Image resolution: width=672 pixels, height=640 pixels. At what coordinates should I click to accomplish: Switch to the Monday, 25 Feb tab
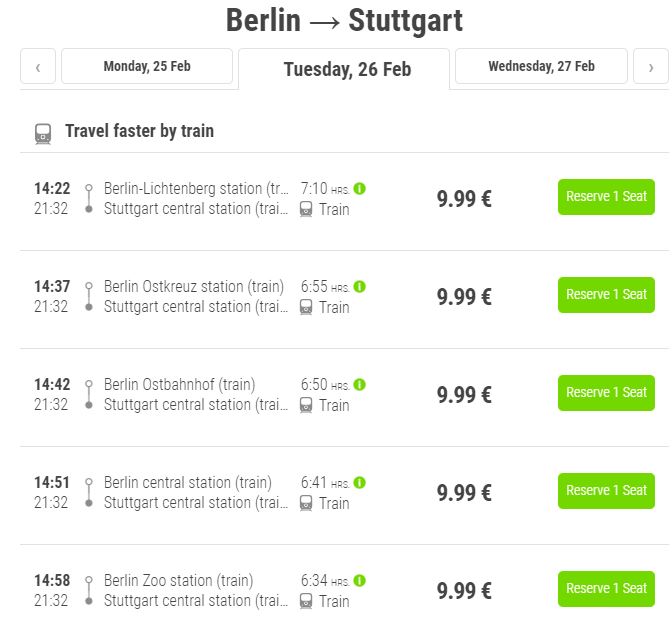(147, 66)
